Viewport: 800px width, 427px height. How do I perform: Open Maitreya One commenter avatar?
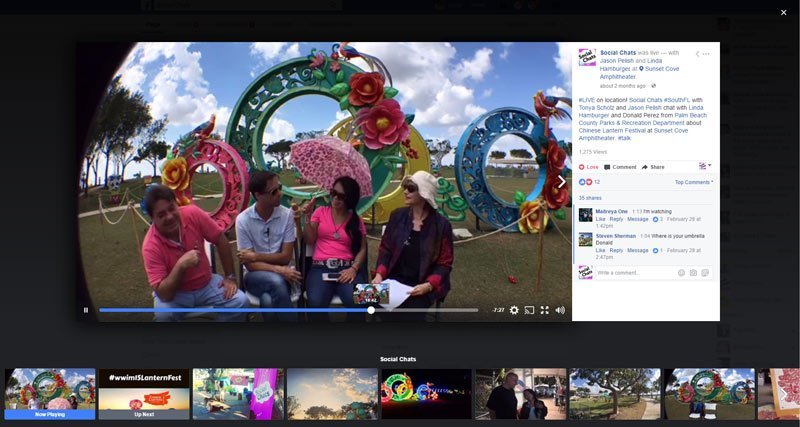(x=585, y=215)
